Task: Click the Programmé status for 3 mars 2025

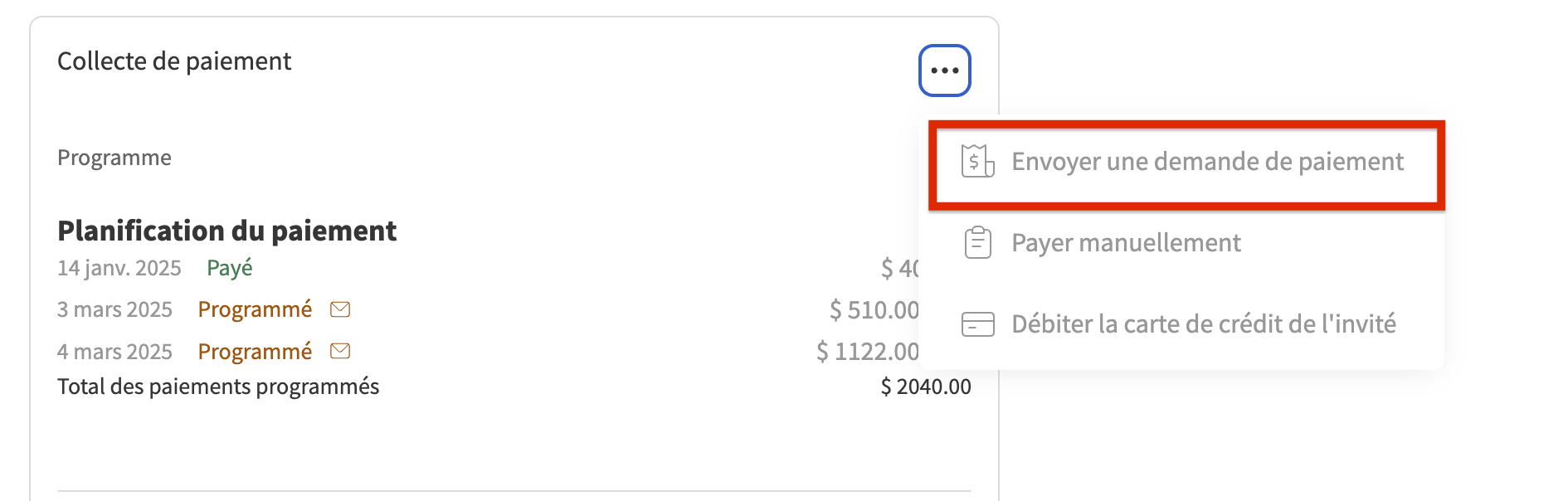Action: [255, 309]
